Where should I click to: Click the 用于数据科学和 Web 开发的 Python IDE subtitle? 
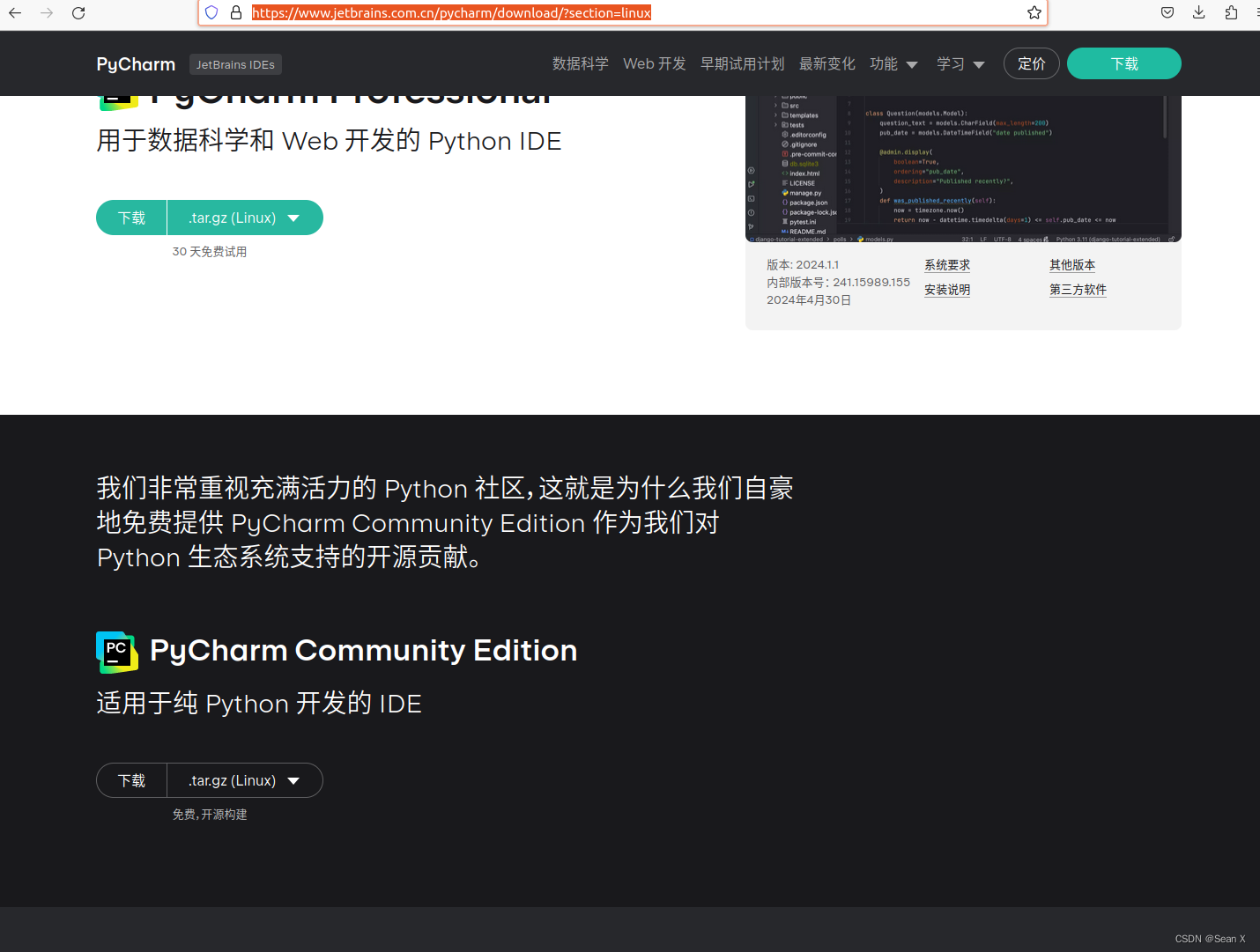pyautogui.click(x=329, y=141)
